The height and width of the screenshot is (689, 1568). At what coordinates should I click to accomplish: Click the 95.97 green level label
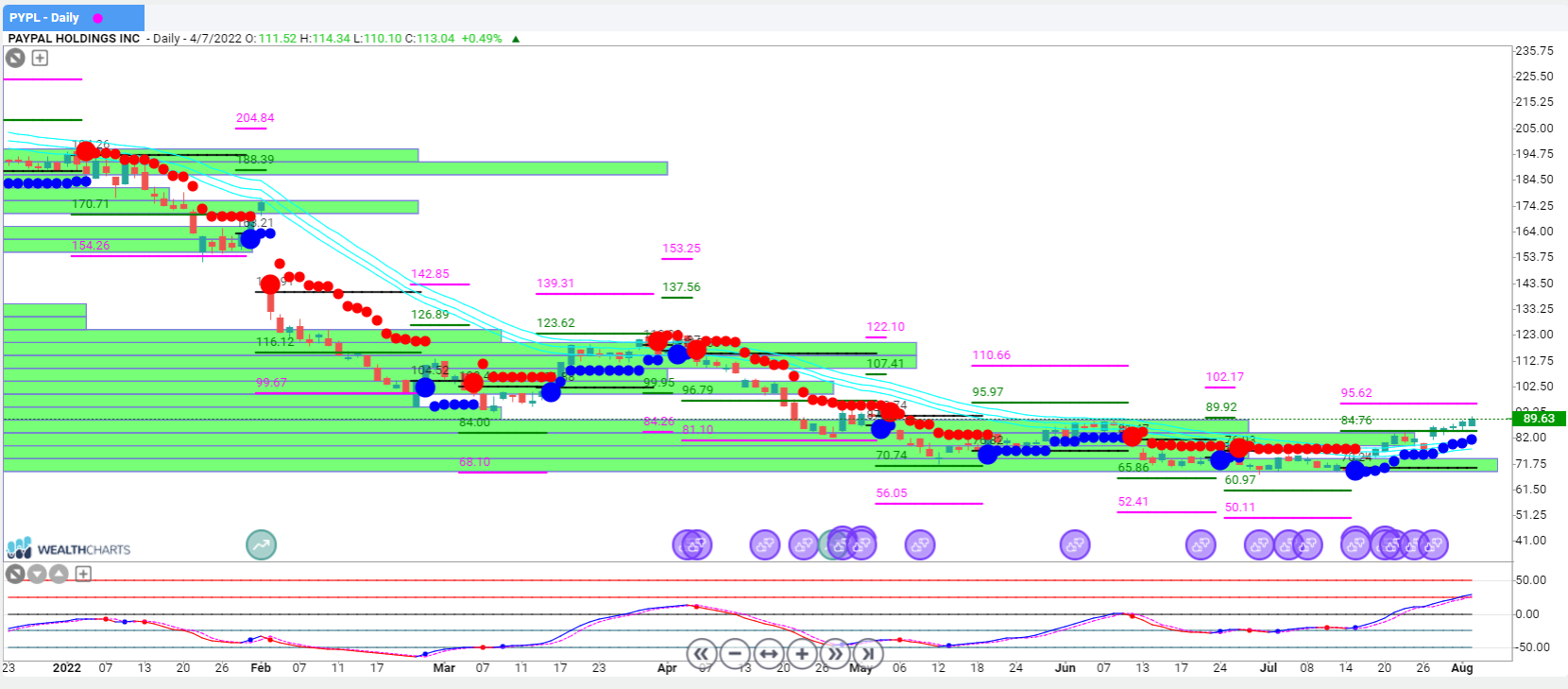click(988, 392)
